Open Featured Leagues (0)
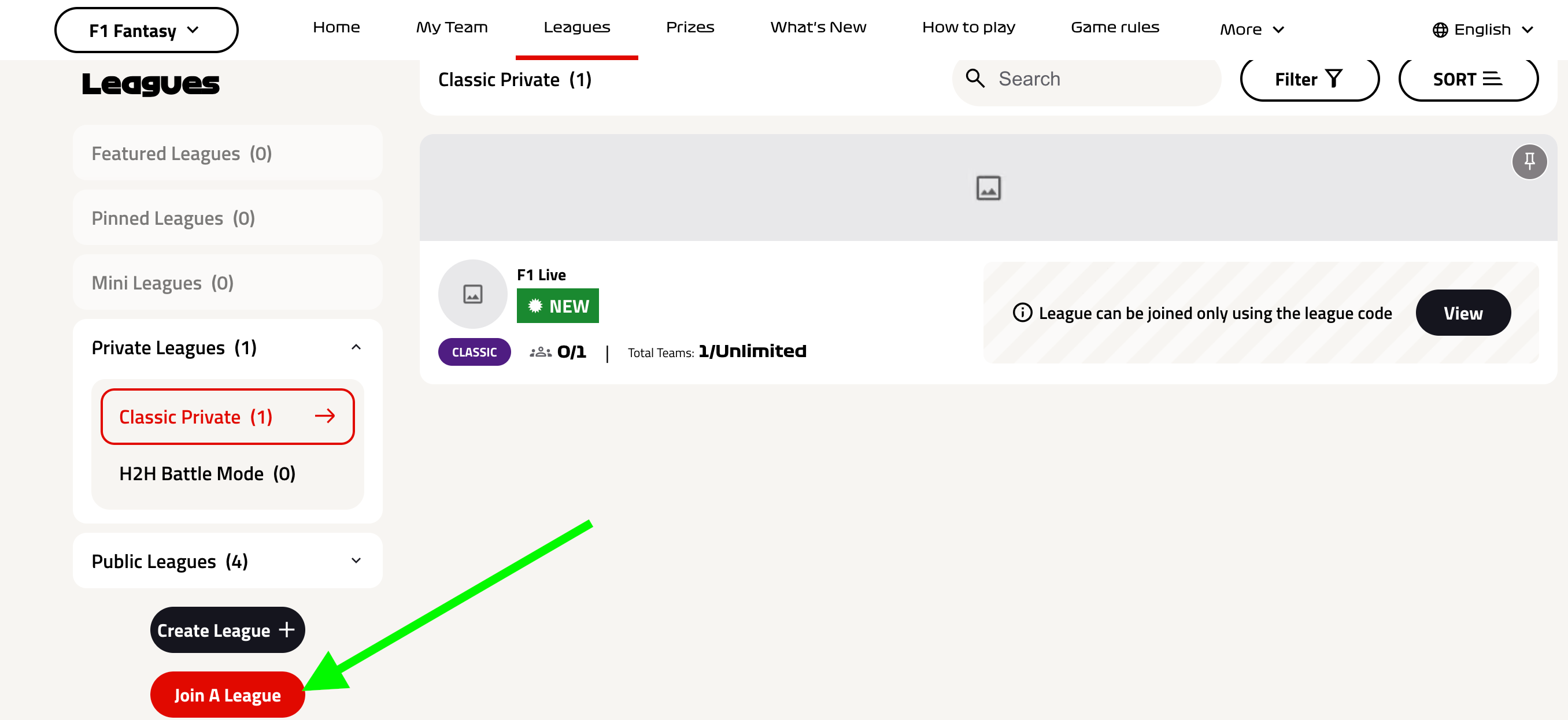Image resolution: width=1568 pixels, height=720 pixels. (x=227, y=153)
